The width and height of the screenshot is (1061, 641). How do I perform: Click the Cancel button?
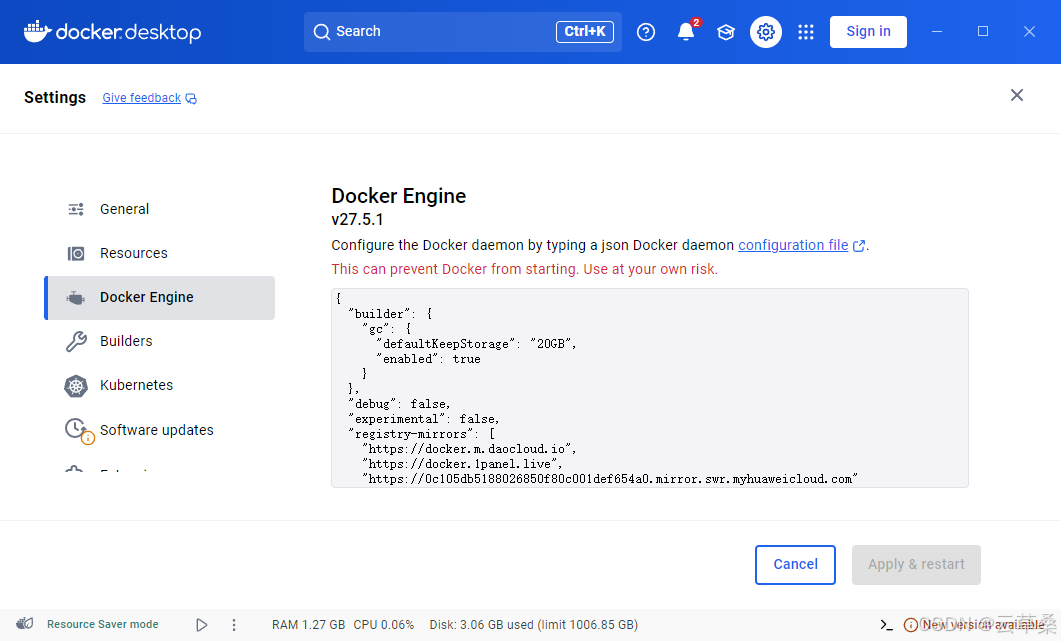click(795, 565)
